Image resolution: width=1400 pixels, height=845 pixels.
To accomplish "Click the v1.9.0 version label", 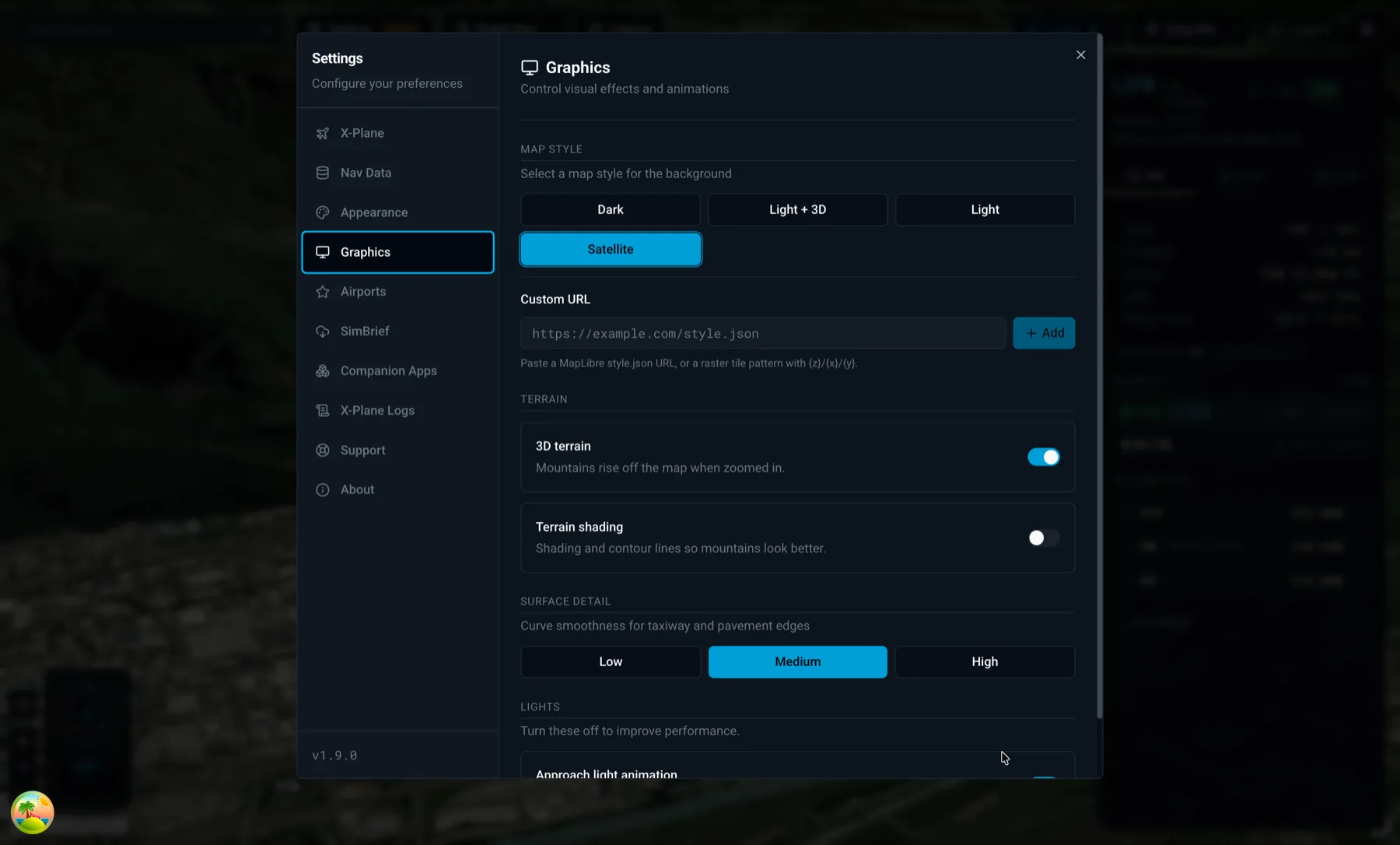I will pyautogui.click(x=334, y=756).
